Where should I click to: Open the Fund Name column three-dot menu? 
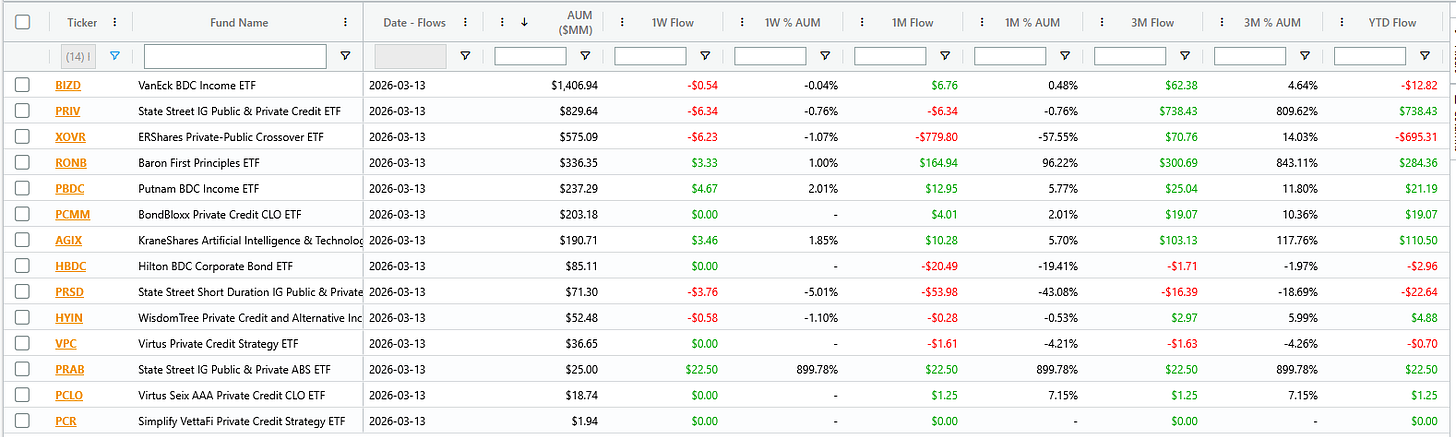click(346, 22)
